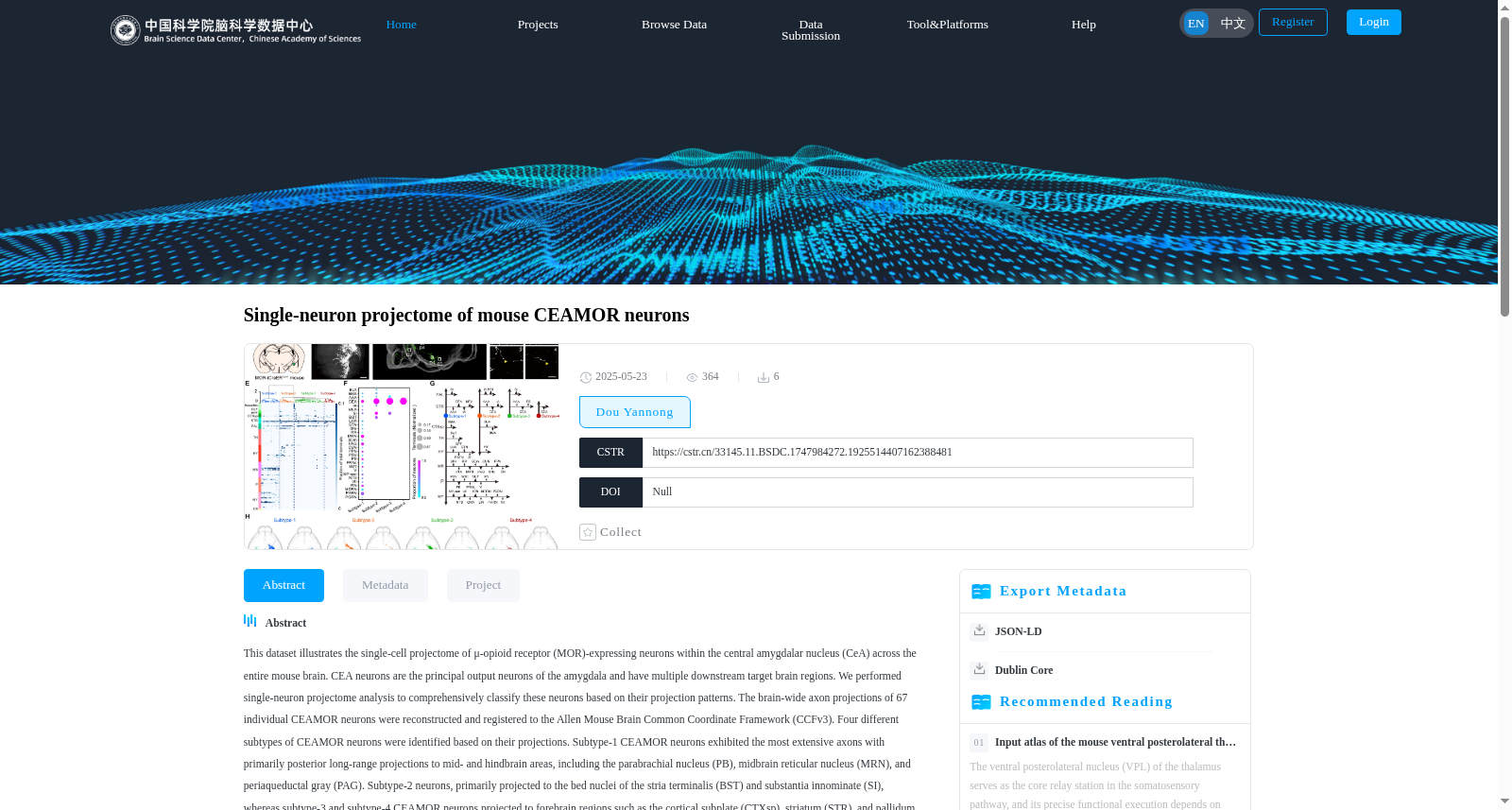Screen dimensions: 1512x810
Task: Click the clock icon beside 2025-05-23
Action: (x=586, y=377)
